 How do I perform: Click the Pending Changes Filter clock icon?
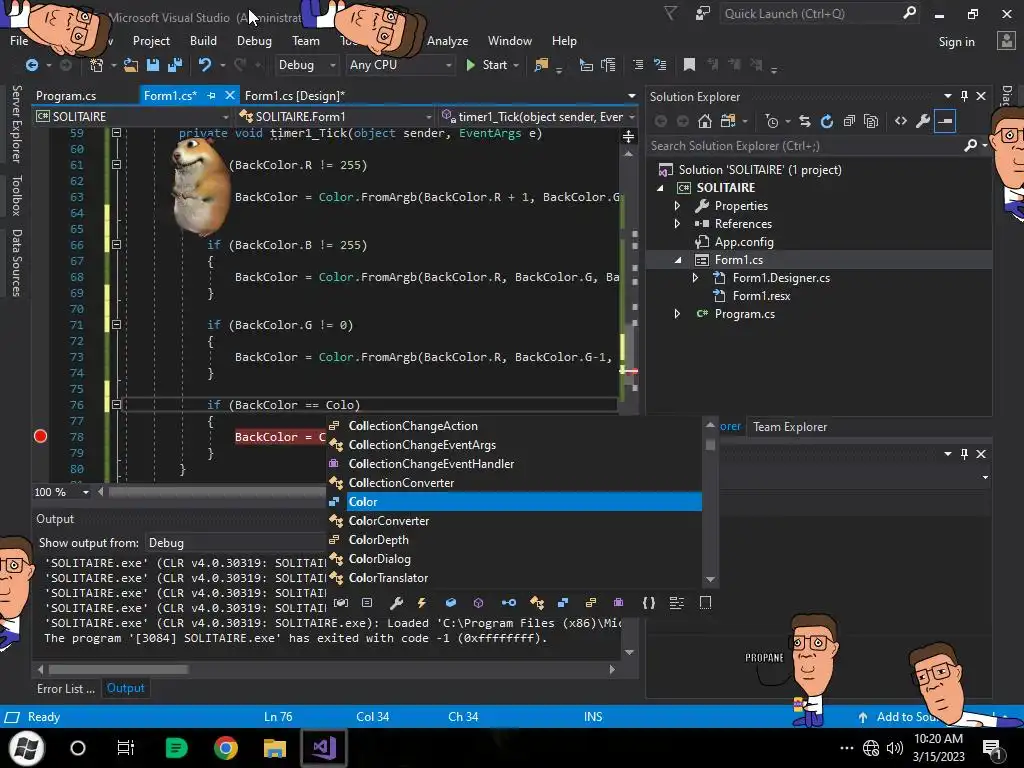tap(772, 121)
